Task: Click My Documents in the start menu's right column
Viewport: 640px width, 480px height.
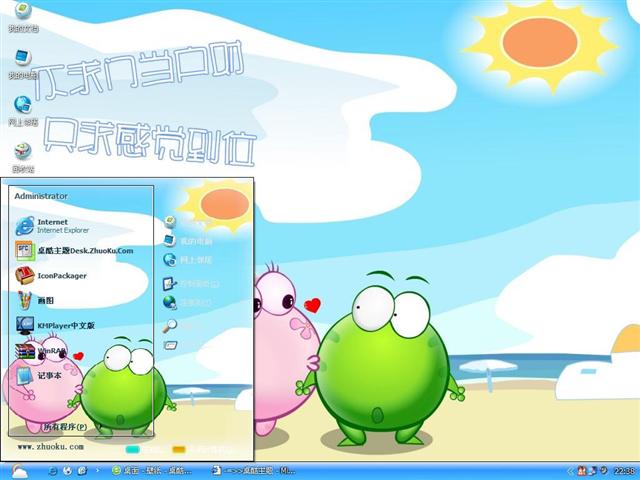Action: coord(188,222)
